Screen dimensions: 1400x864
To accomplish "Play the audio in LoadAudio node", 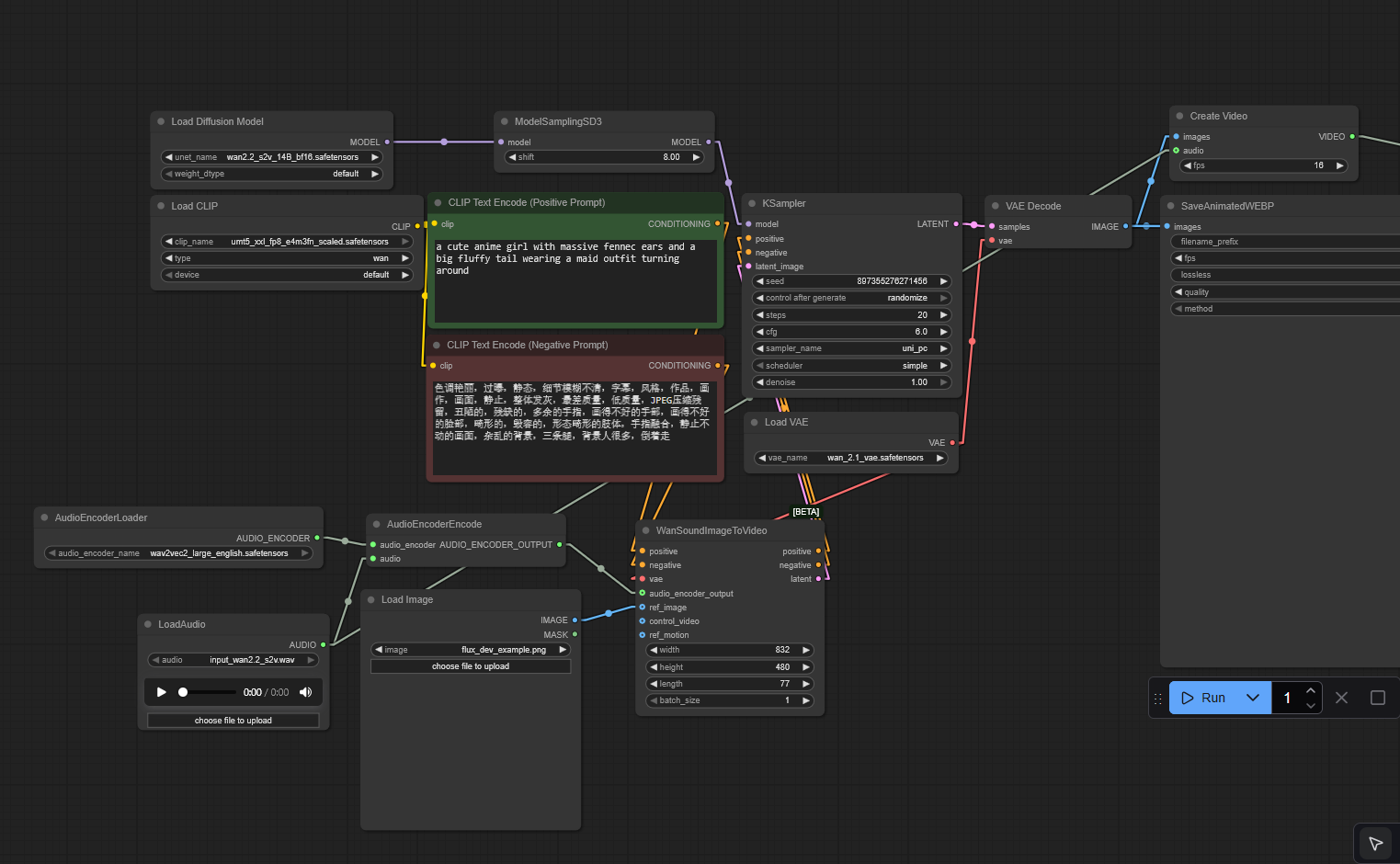I will tap(162, 692).
